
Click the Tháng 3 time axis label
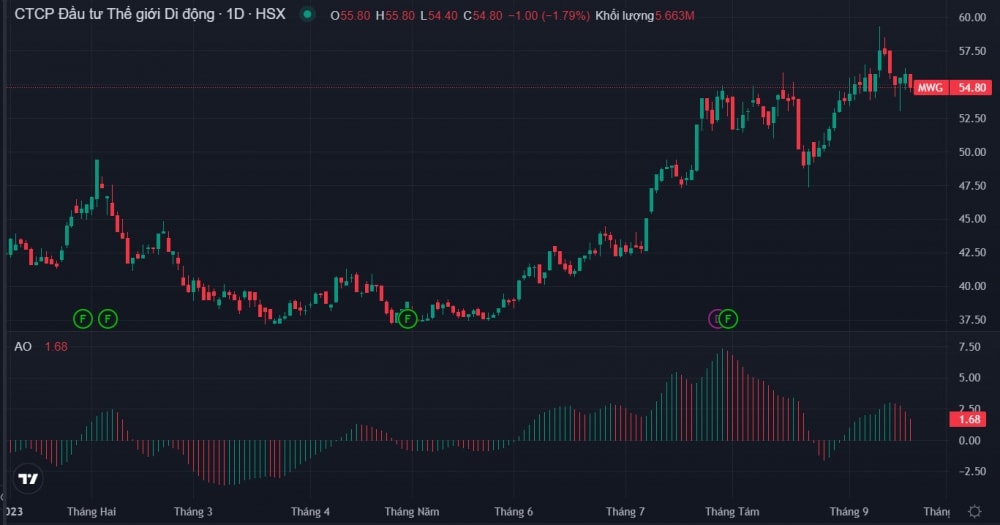[193, 512]
